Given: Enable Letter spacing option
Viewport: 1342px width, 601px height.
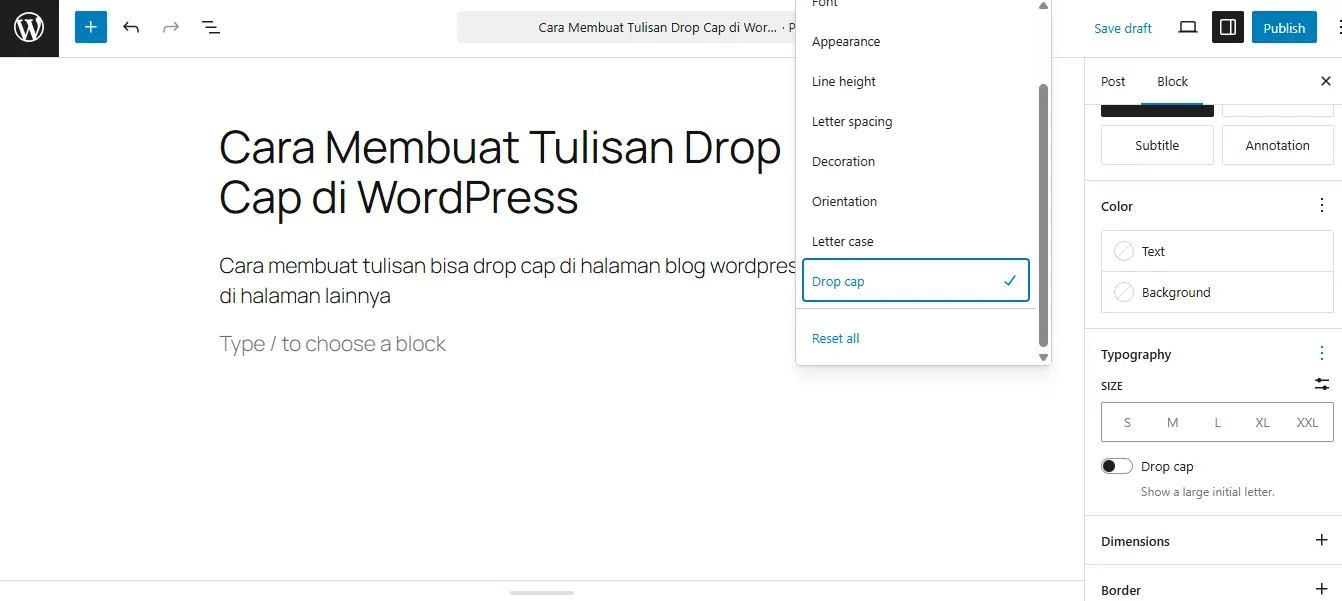Looking at the screenshot, I should (x=916, y=121).
